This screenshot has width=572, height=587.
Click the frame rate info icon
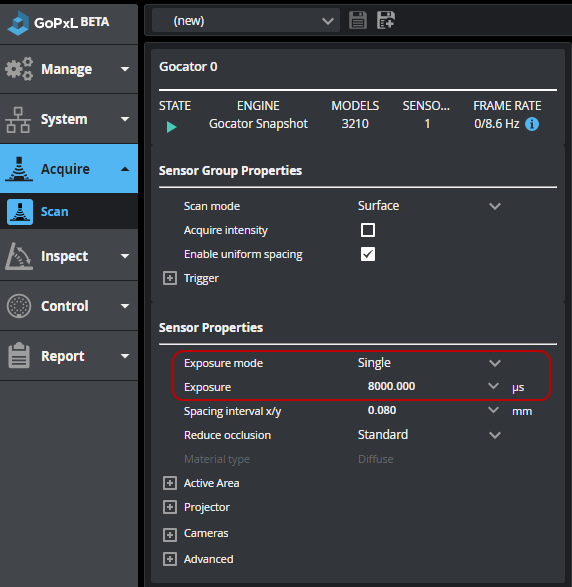[532, 124]
